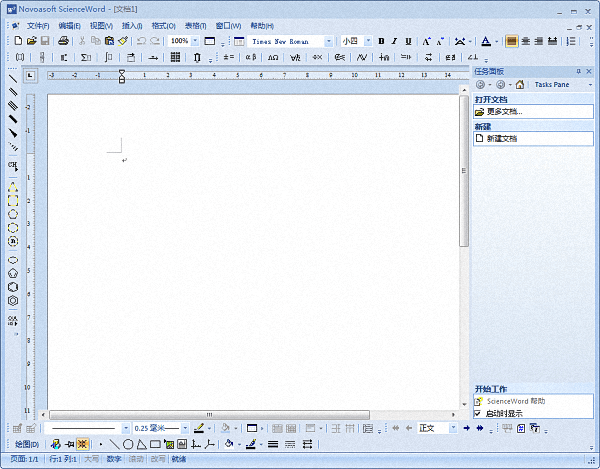Viewport: 600px width, 469px height.
Task: Uncheck the 启动时显示 checkbox
Action: tap(478, 412)
